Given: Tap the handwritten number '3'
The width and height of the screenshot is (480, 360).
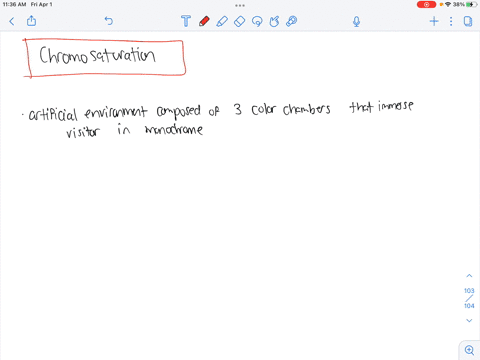Looking at the screenshot, I should pyautogui.click(x=238, y=109).
